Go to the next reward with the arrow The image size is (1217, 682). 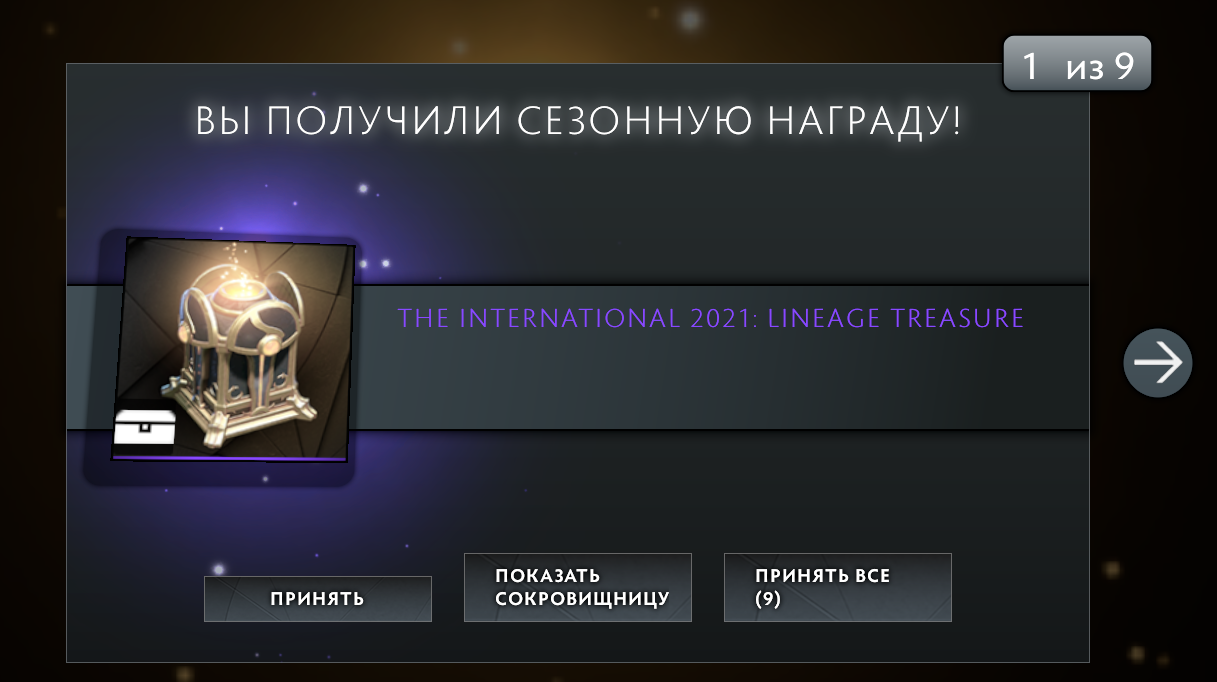coord(1158,363)
